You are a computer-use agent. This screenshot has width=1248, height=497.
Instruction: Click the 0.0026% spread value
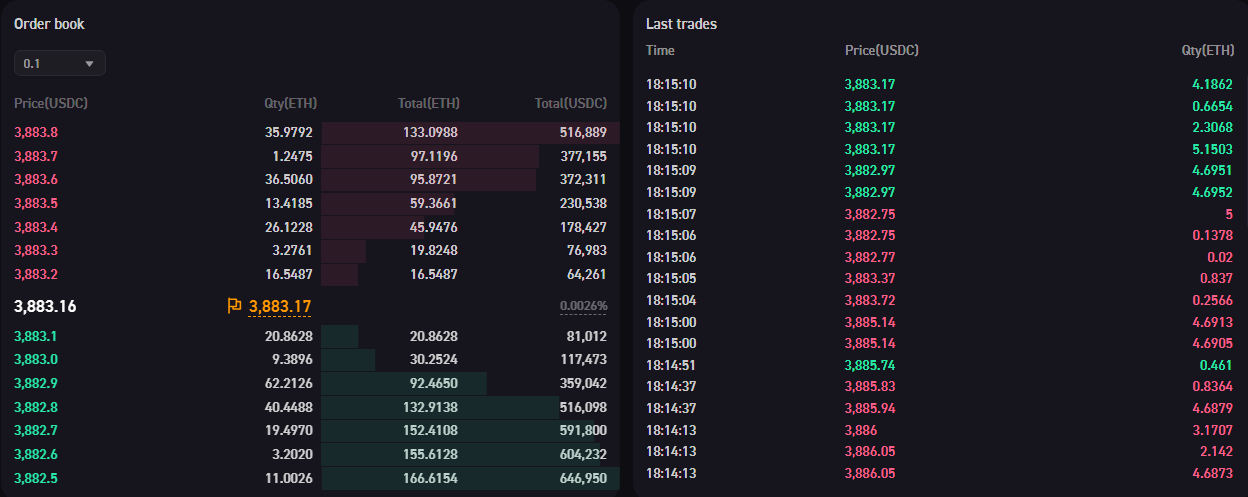(583, 306)
